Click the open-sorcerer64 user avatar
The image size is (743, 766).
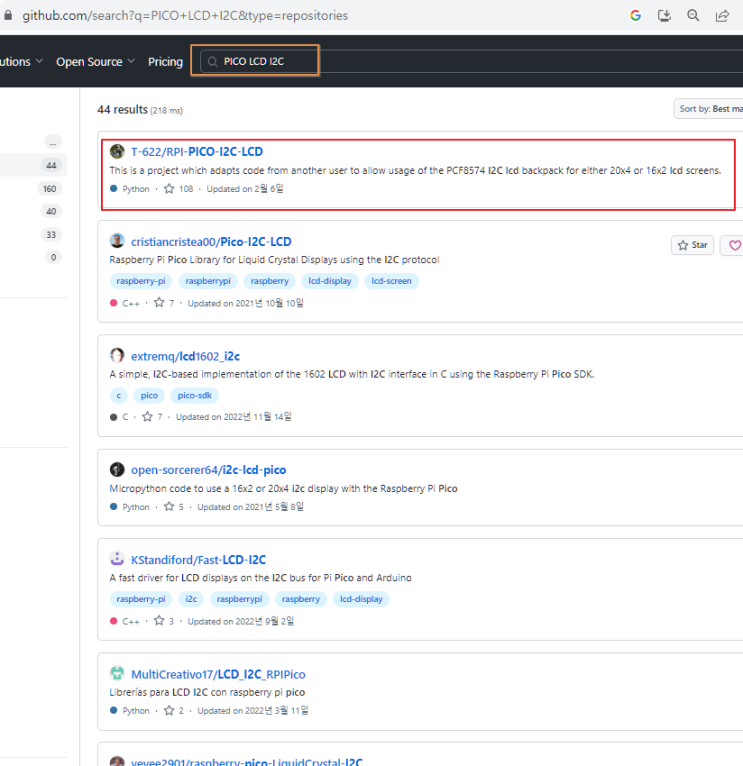click(117, 469)
